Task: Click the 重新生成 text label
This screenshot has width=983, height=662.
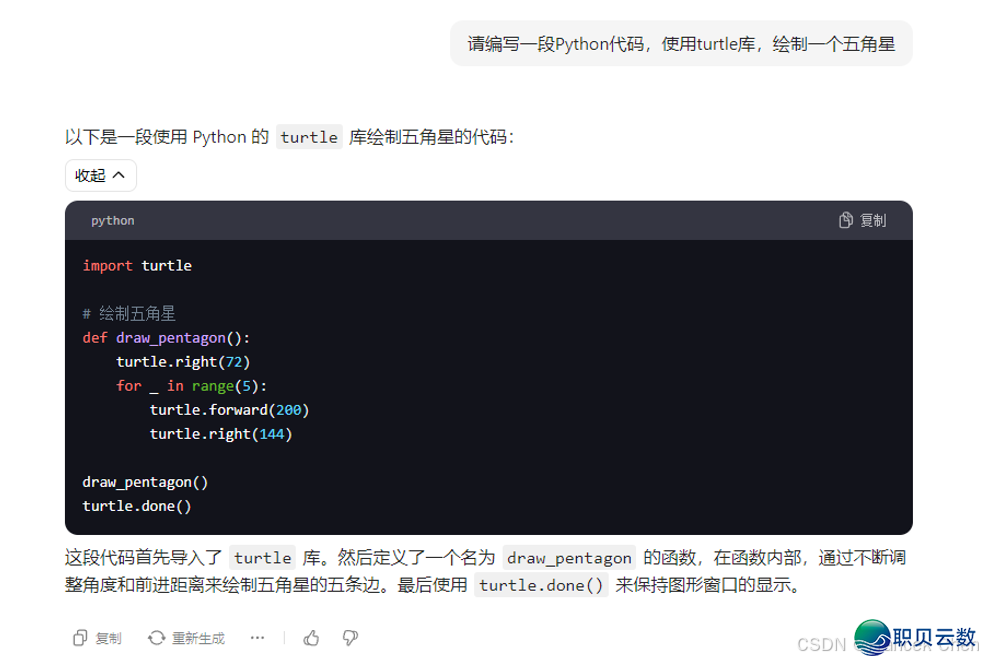Action: [198, 638]
